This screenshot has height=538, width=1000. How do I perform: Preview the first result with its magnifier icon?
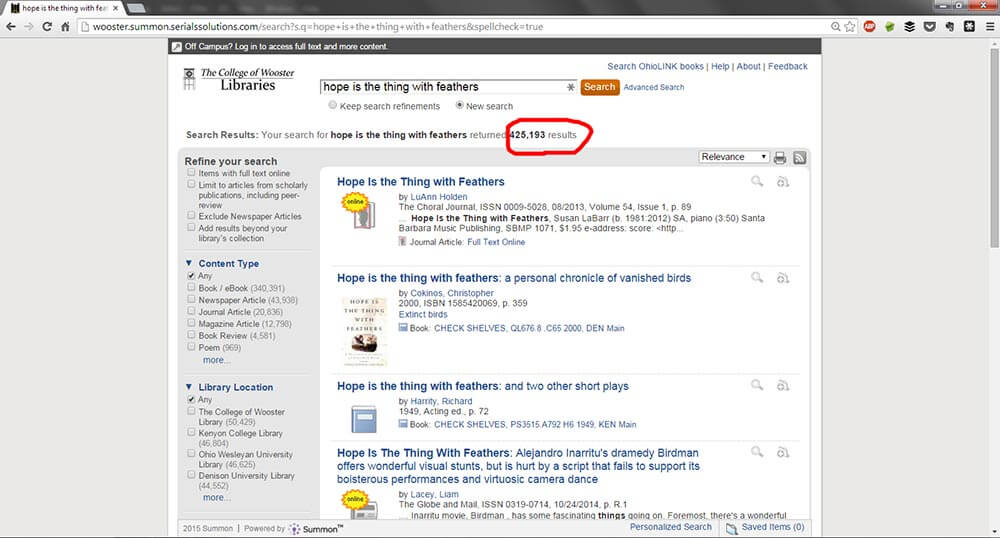point(757,182)
